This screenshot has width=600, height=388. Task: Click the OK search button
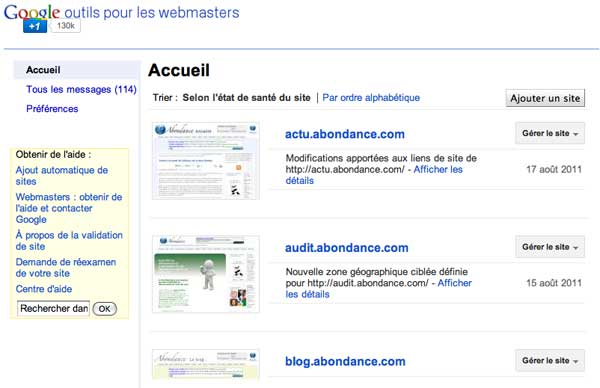point(104,309)
